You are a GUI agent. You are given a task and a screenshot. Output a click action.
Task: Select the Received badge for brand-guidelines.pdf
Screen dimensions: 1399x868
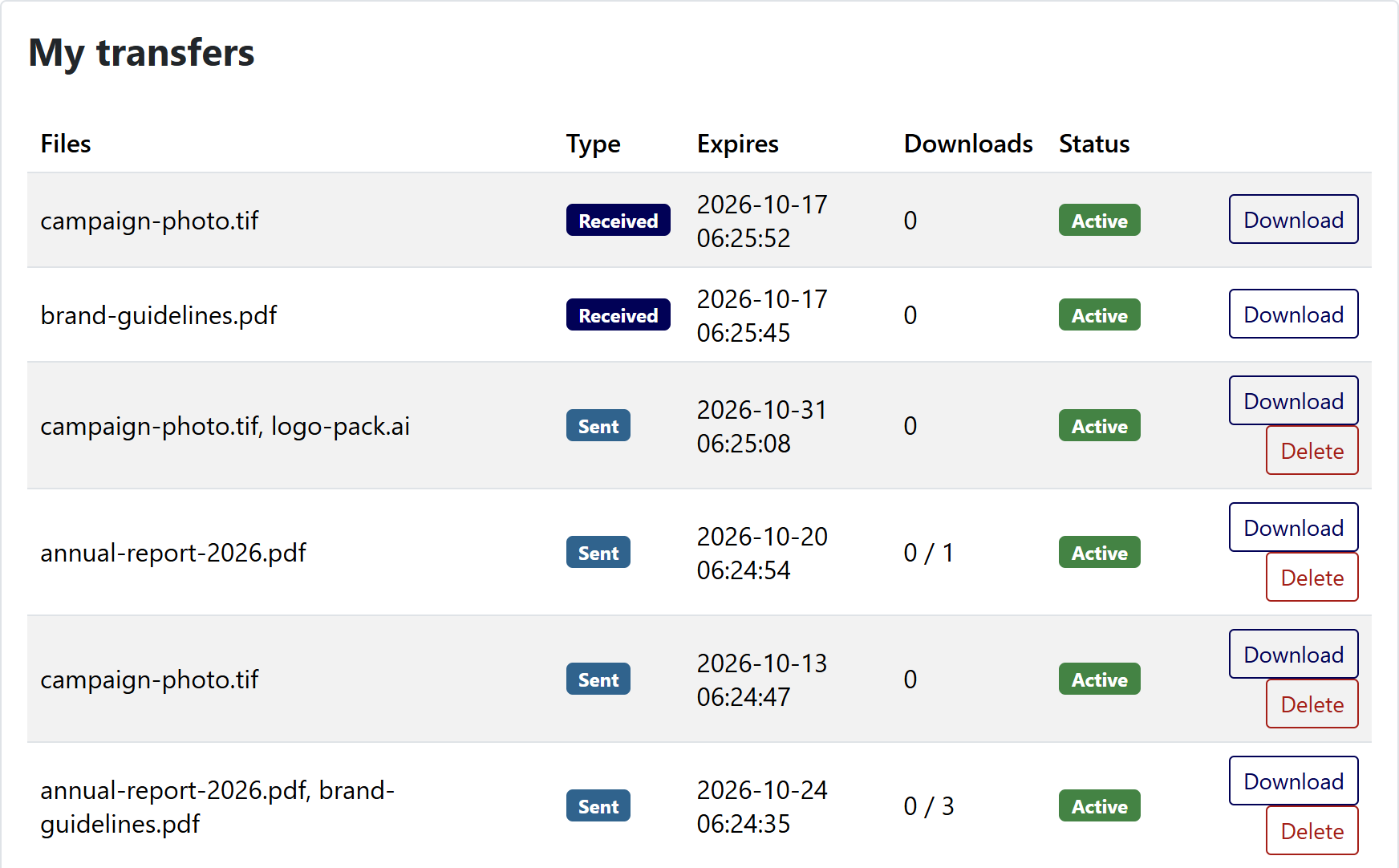click(618, 314)
